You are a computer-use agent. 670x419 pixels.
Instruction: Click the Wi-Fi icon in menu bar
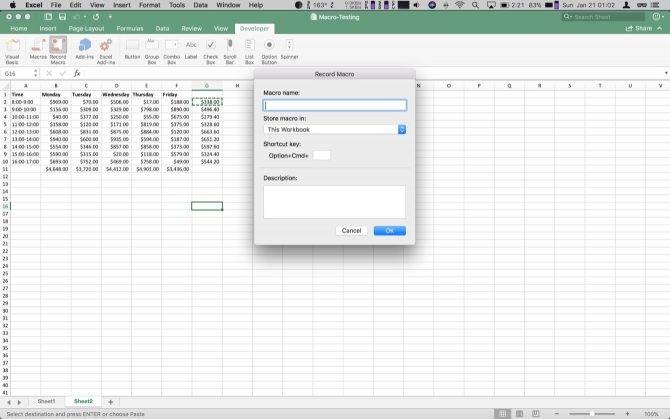[x=460, y=5]
